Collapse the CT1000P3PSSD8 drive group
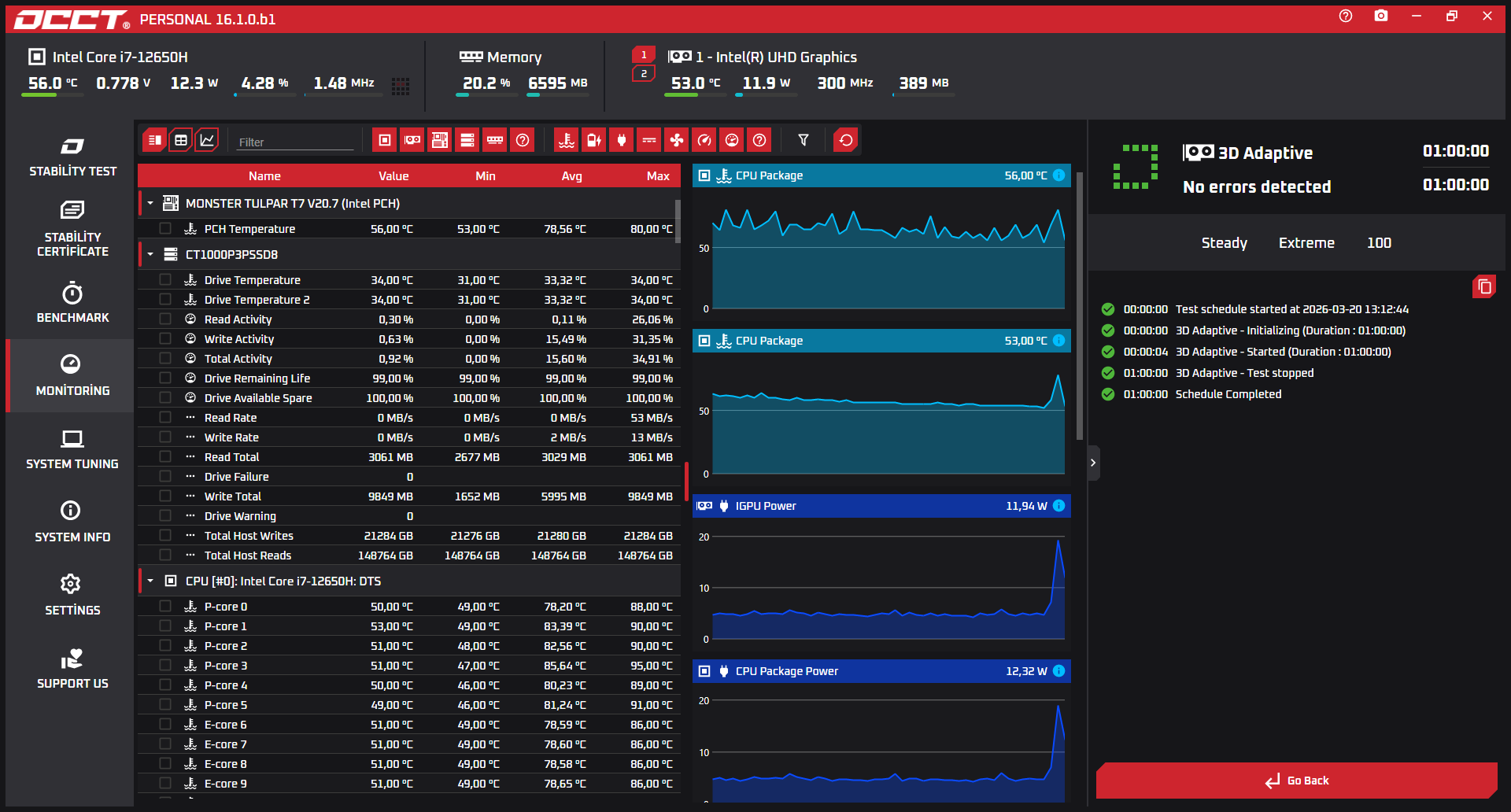The image size is (1511, 812). (x=150, y=254)
